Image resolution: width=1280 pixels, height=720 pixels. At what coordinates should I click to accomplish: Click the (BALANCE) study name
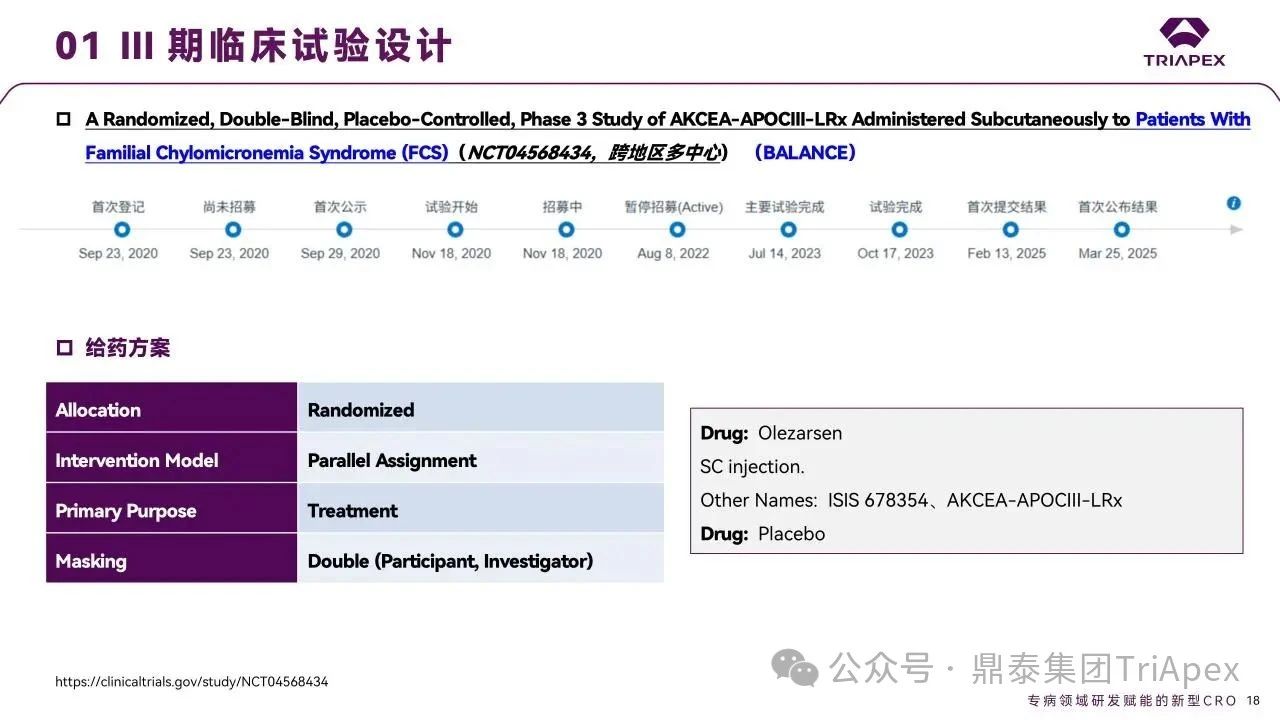805,153
